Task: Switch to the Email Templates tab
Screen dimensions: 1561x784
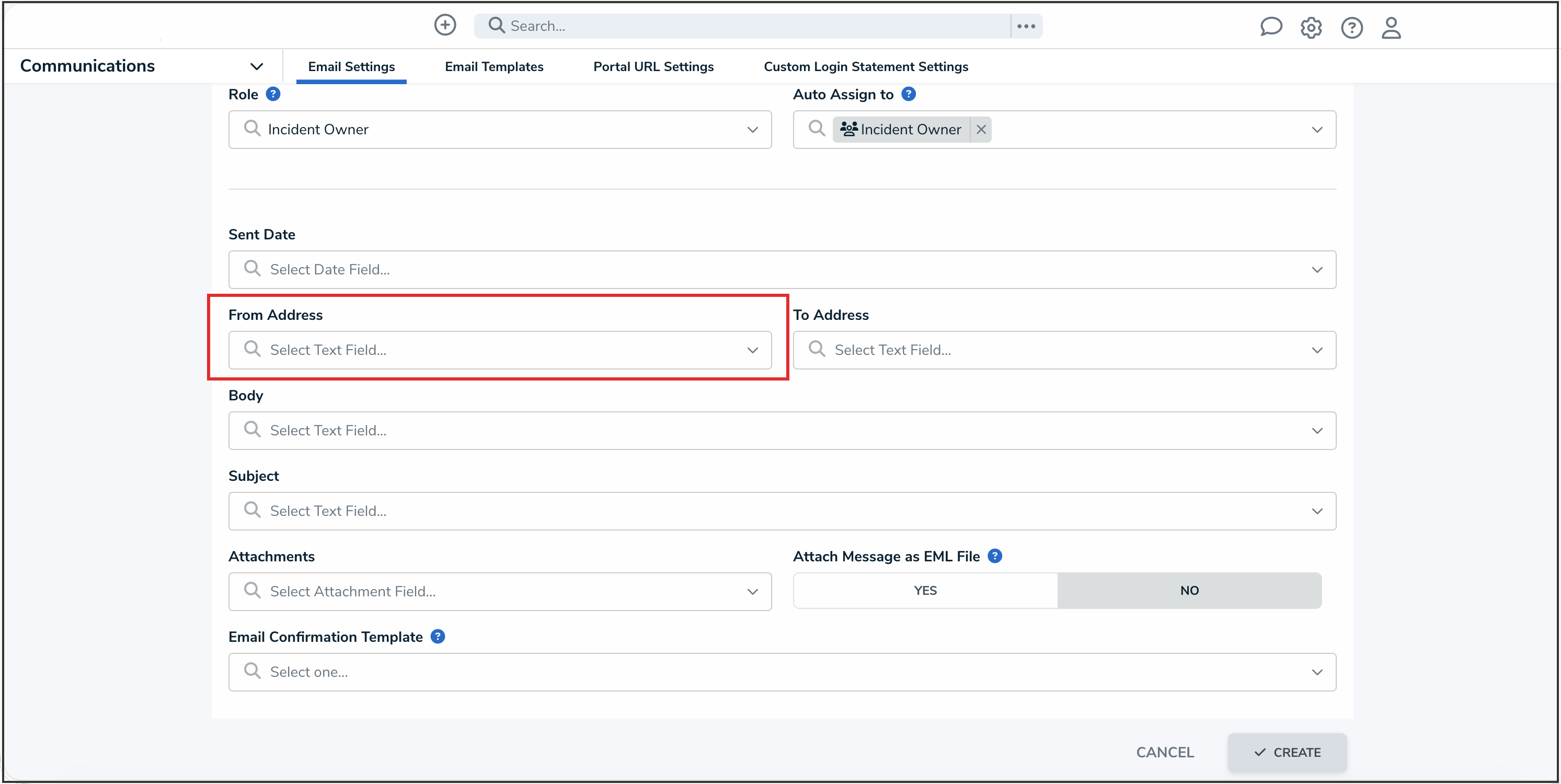Action: [x=494, y=67]
